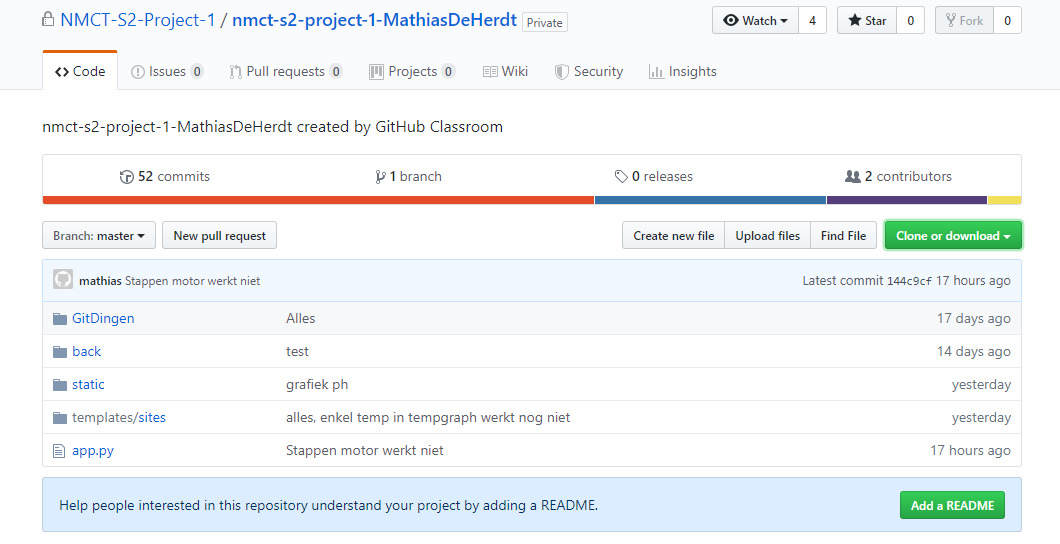Screen dimensions: 1060x544
Task: Open the Projects tab
Action: coord(412,71)
